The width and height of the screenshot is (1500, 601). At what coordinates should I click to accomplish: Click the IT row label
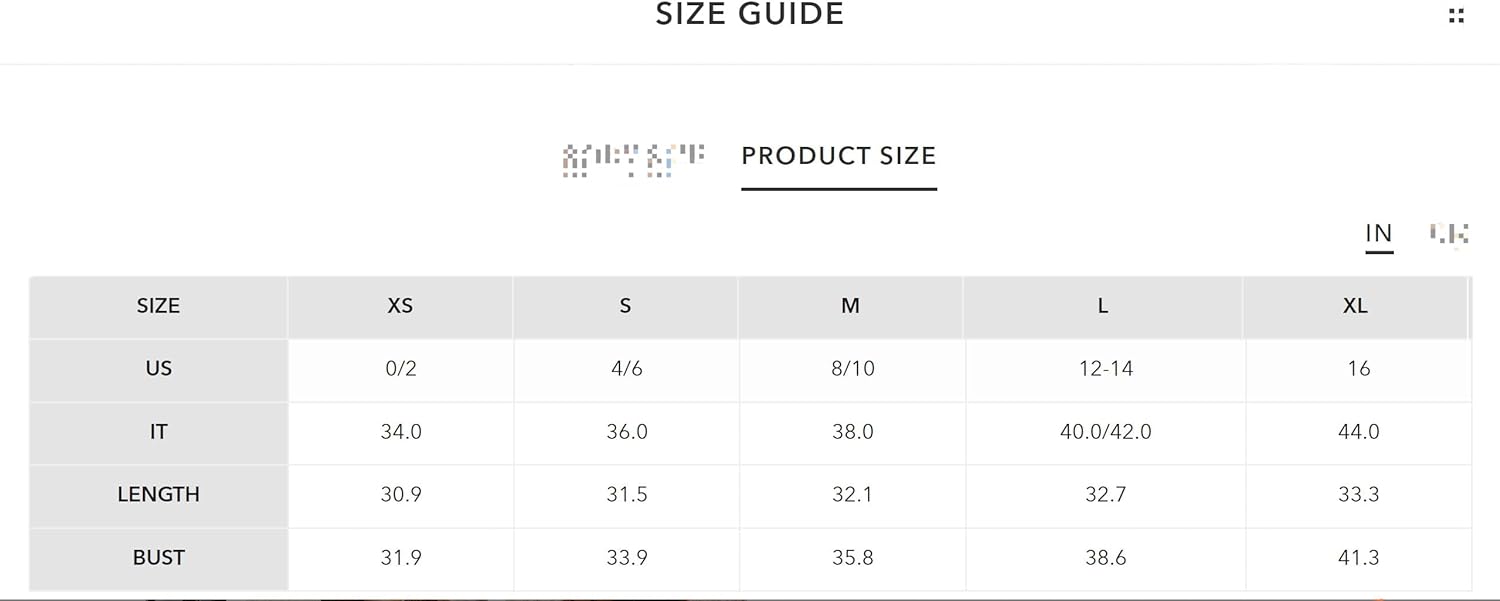[x=158, y=432]
